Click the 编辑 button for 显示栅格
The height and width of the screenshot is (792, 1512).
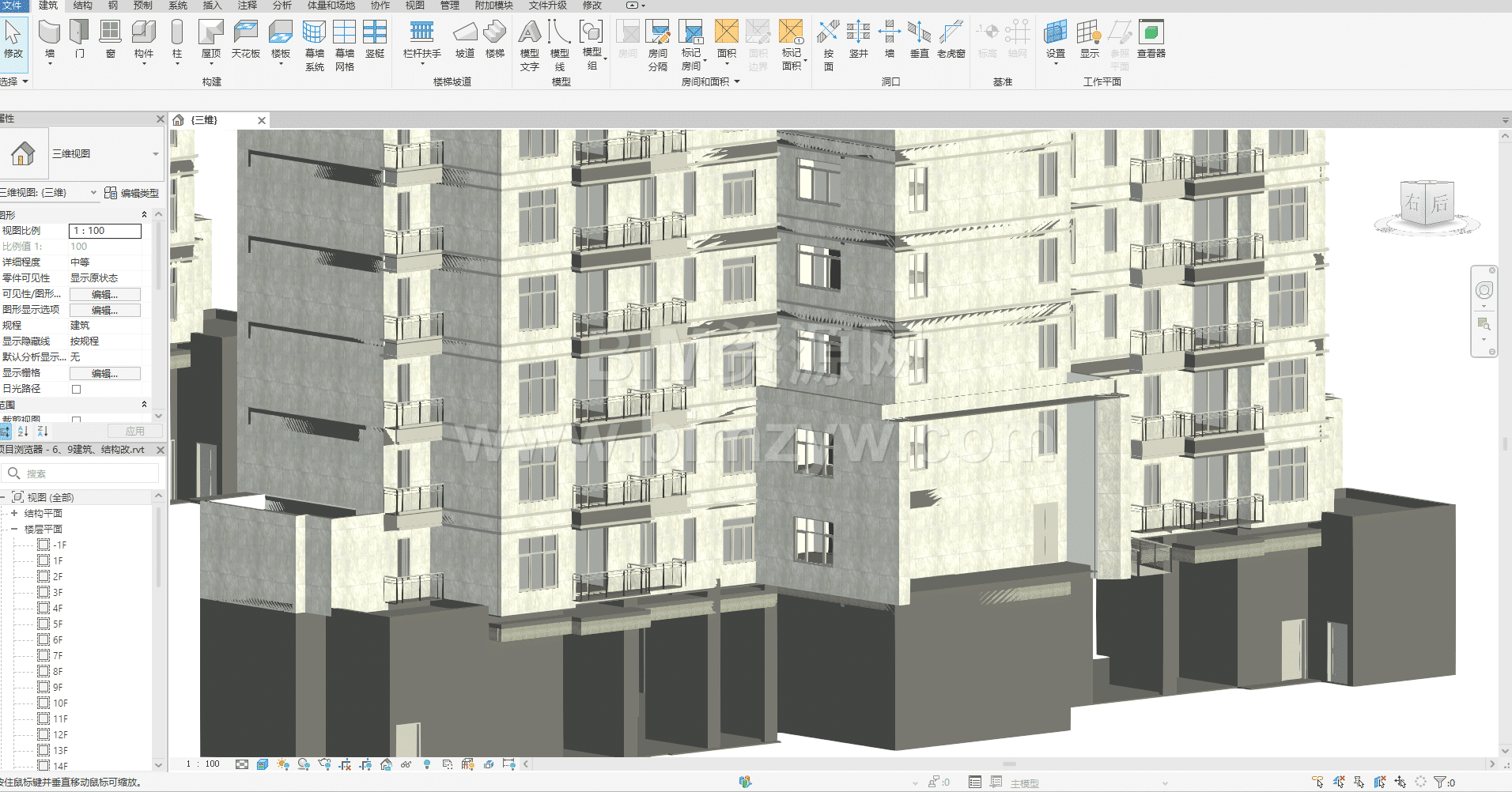pyautogui.click(x=105, y=373)
